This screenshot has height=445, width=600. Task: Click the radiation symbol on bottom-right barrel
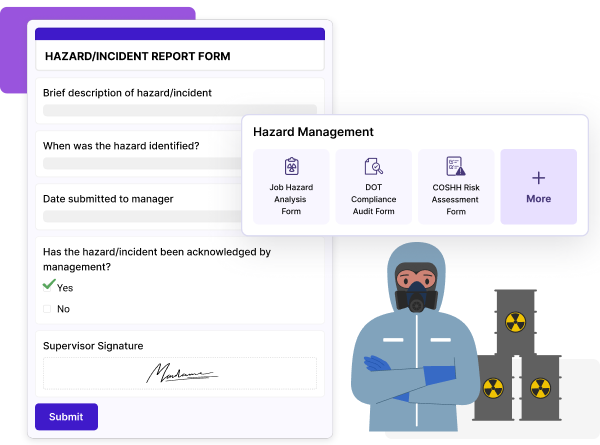click(540, 386)
